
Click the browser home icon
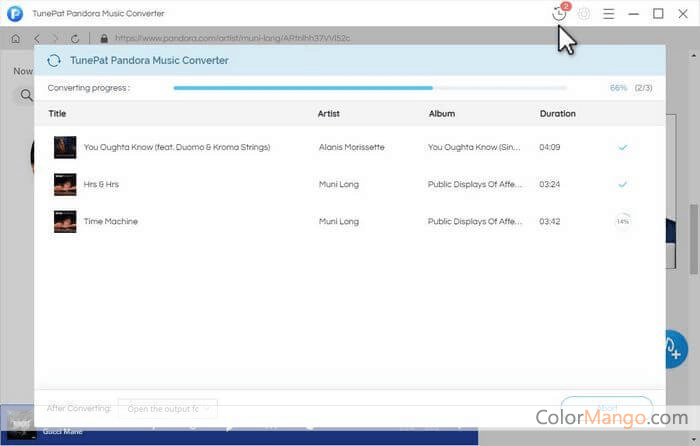pos(15,38)
